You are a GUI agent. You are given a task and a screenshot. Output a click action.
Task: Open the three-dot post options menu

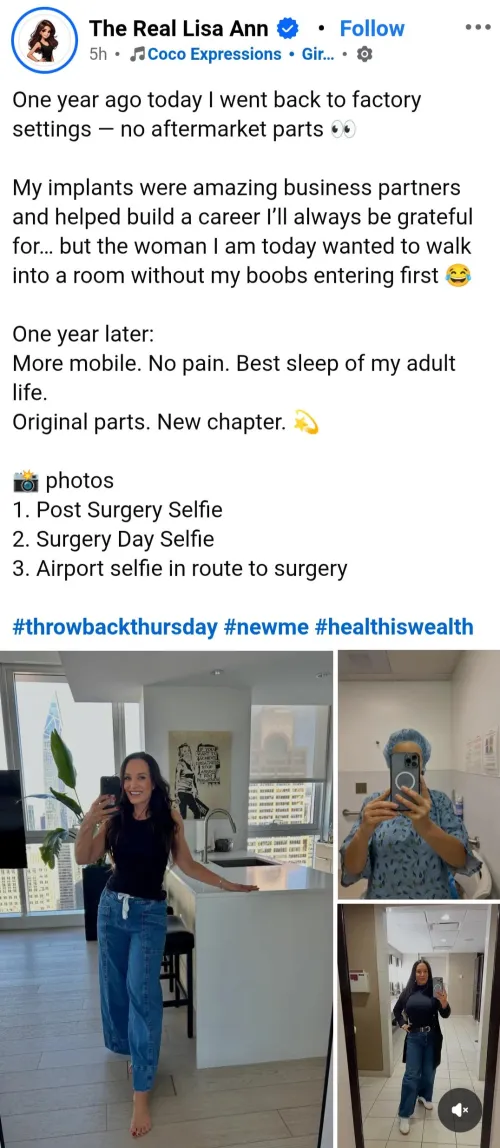pyautogui.click(x=478, y=27)
